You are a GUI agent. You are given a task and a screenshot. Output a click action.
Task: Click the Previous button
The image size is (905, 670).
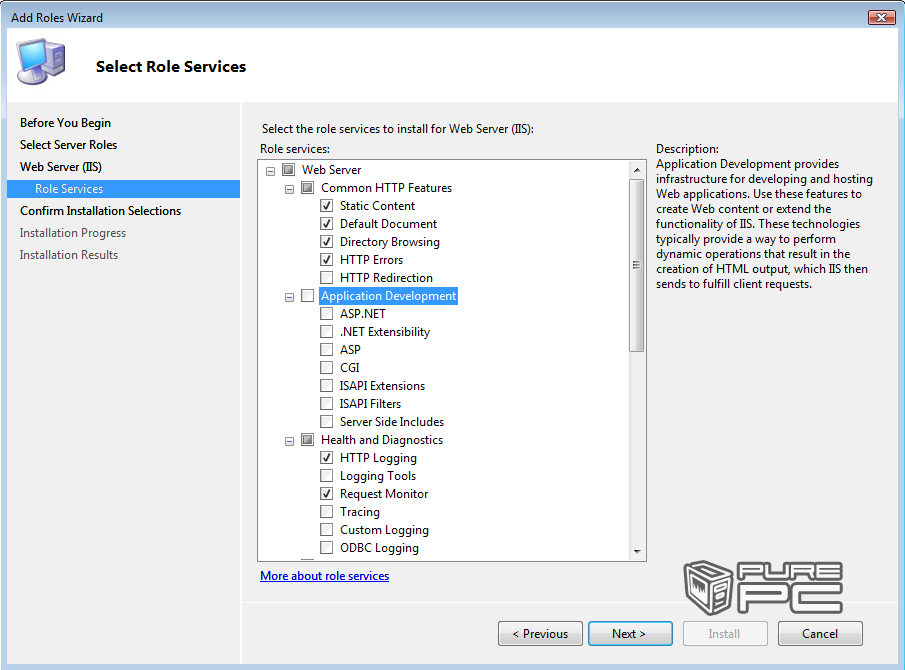(x=540, y=634)
